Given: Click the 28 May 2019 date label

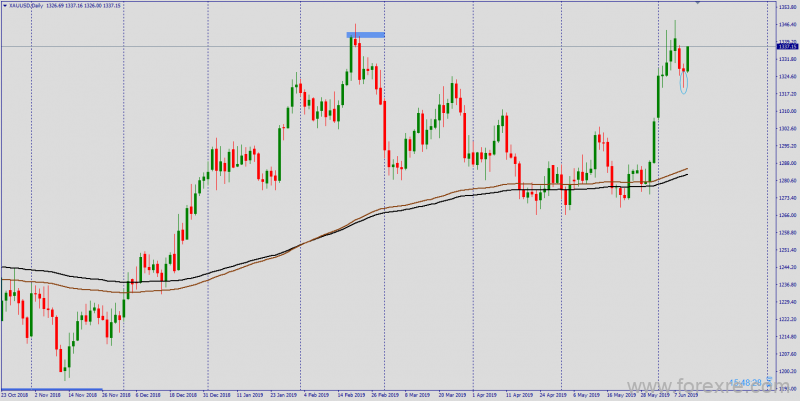Looking at the screenshot, I should [x=654, y=395].
